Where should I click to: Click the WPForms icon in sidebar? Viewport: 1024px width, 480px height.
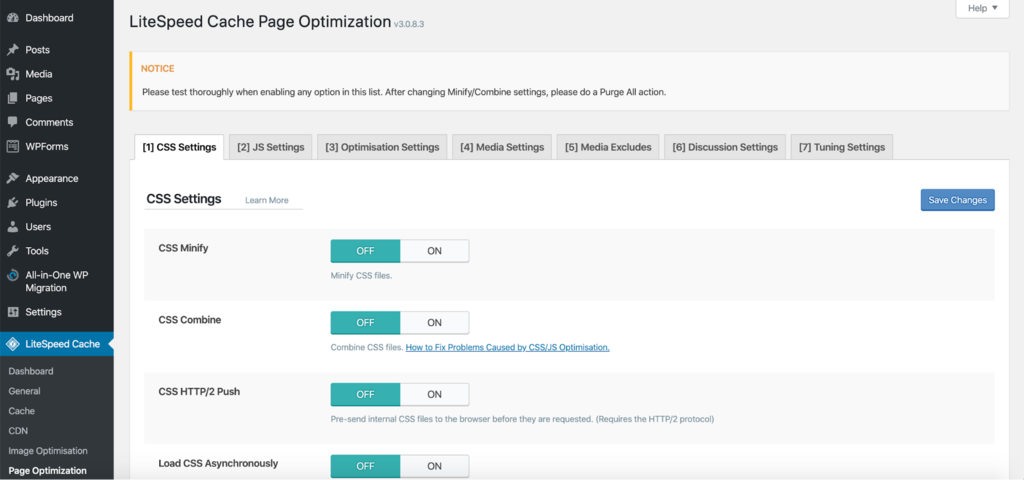(12, 146)
